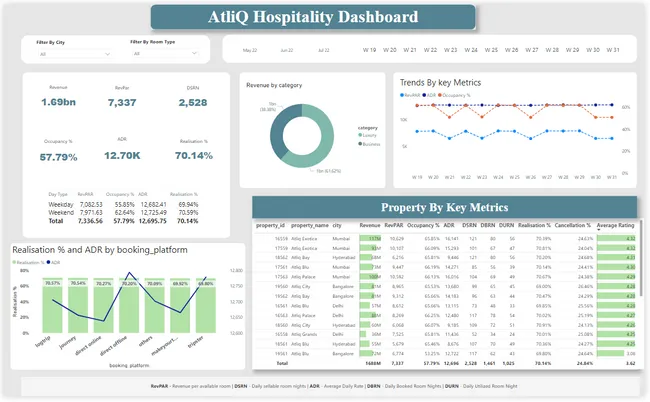
Task: Sort table by Cancellation % column header
Action: tap(572, 225)
